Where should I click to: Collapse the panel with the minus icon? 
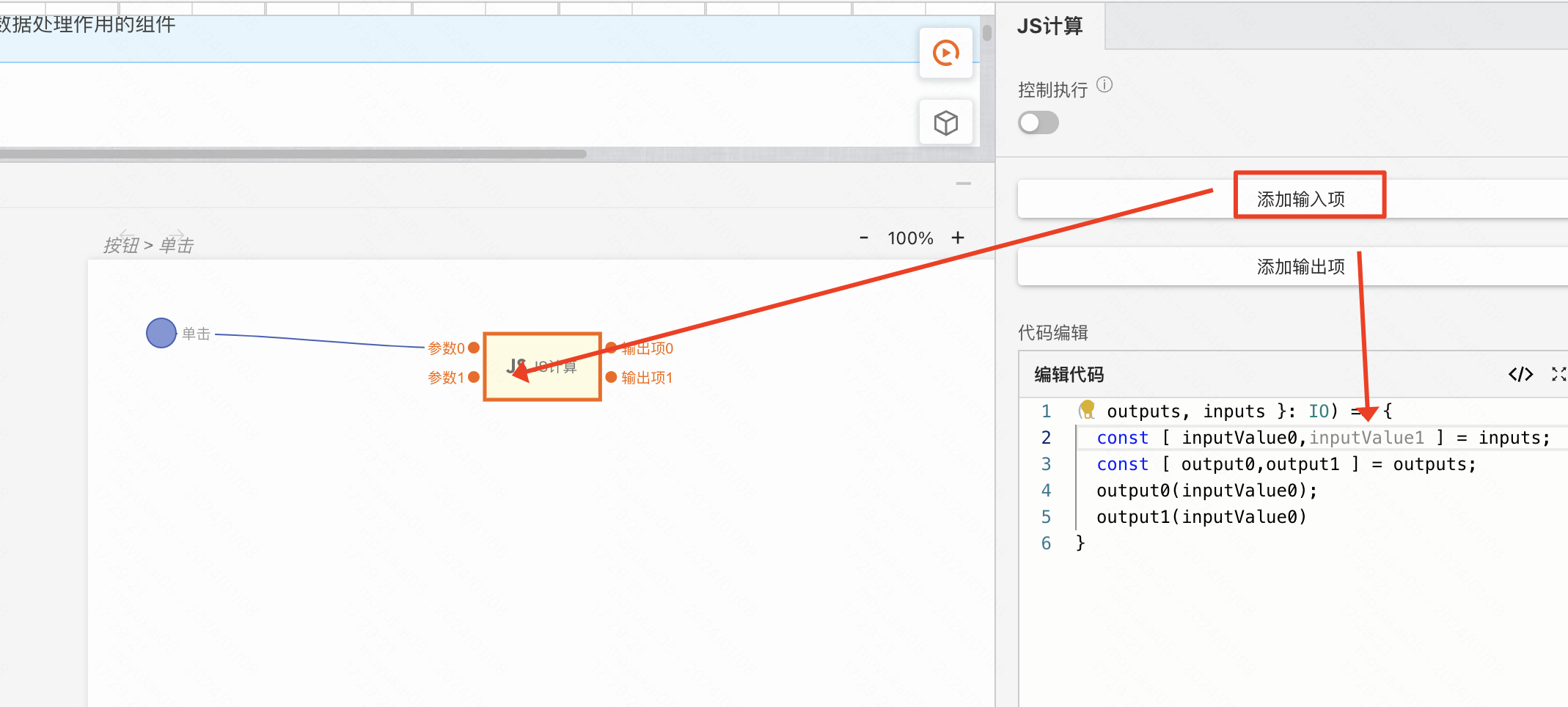tap(964, 183)
